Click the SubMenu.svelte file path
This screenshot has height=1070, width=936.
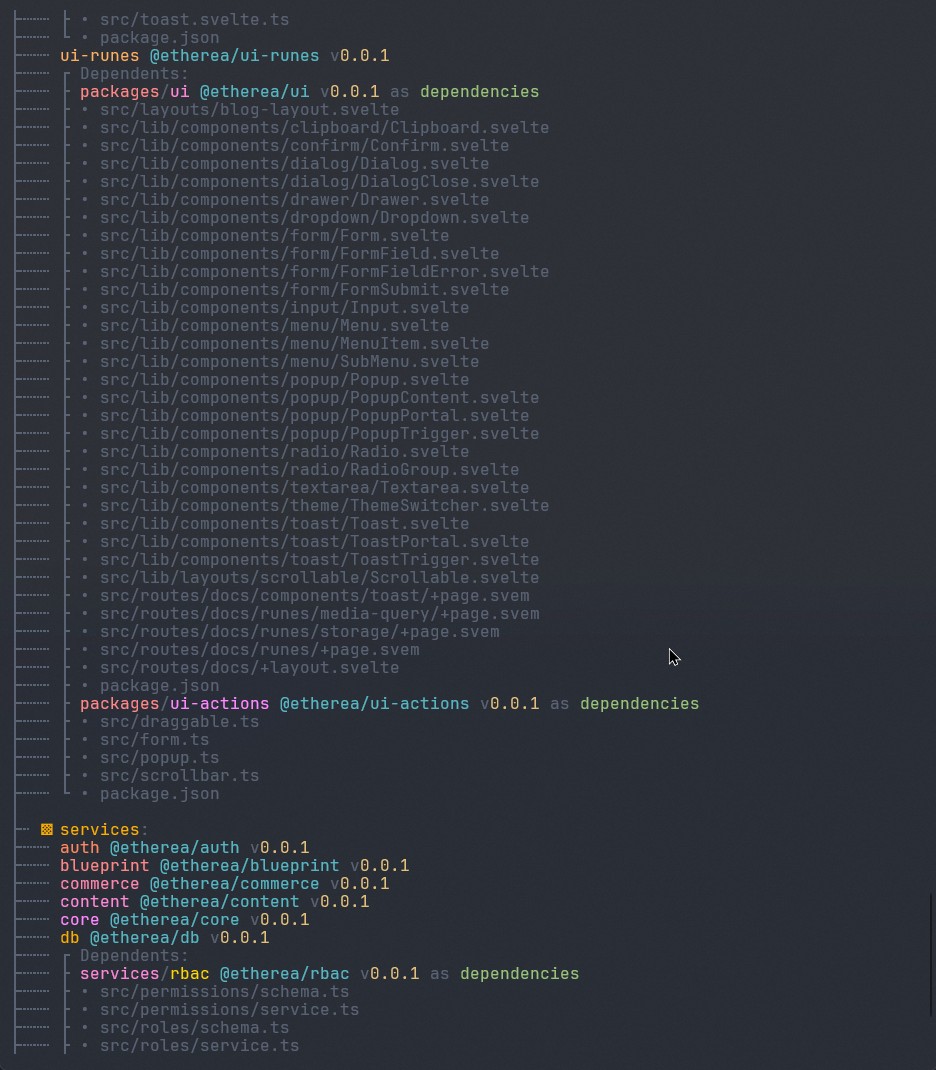tap(289, 362)
